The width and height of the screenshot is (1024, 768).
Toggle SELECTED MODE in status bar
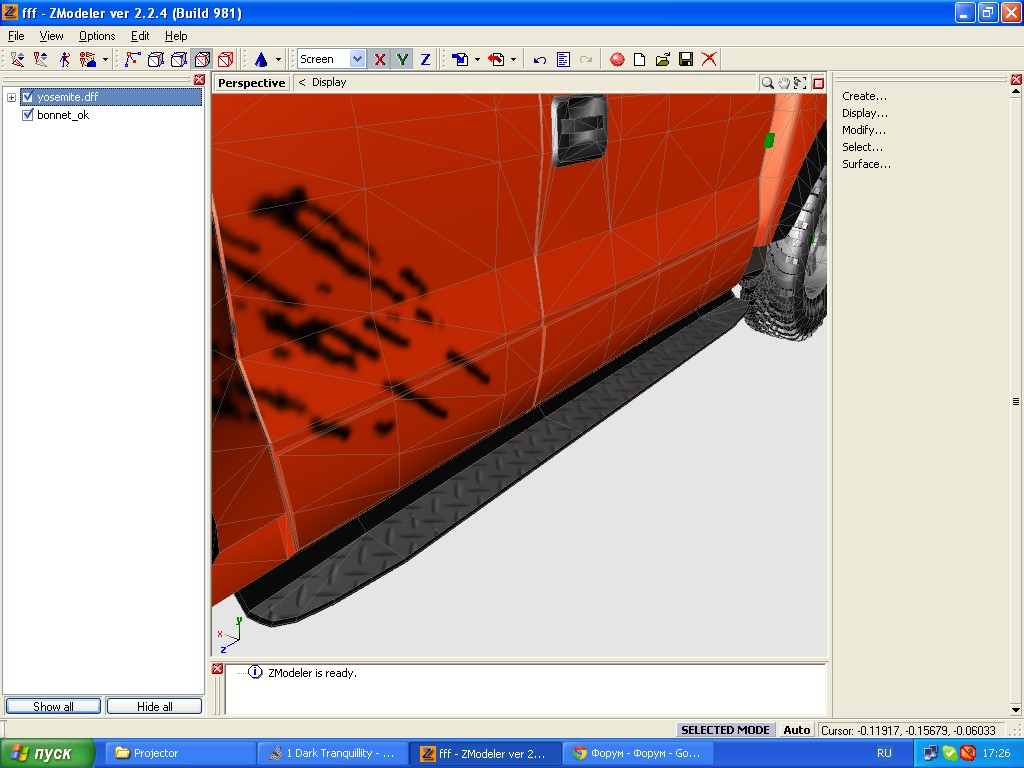(x=725, y=730)
